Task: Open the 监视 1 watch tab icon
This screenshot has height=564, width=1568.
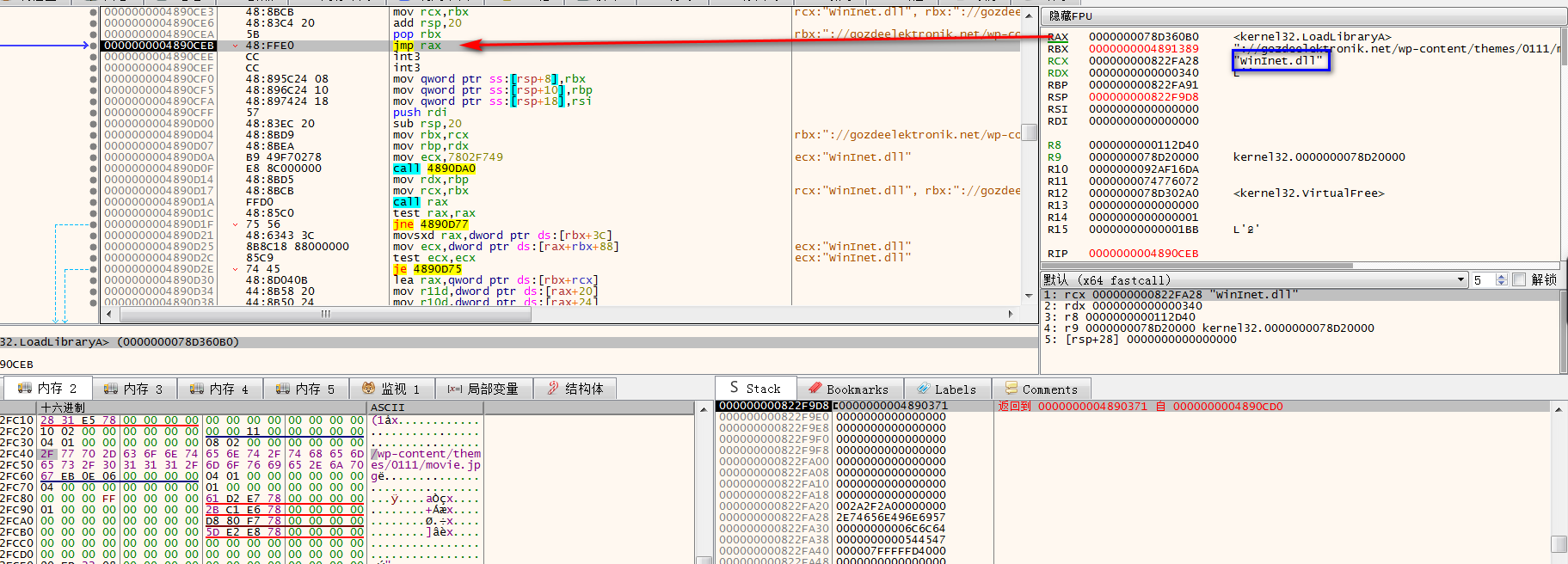Action: pyautogui.click(x=369, y=389)
